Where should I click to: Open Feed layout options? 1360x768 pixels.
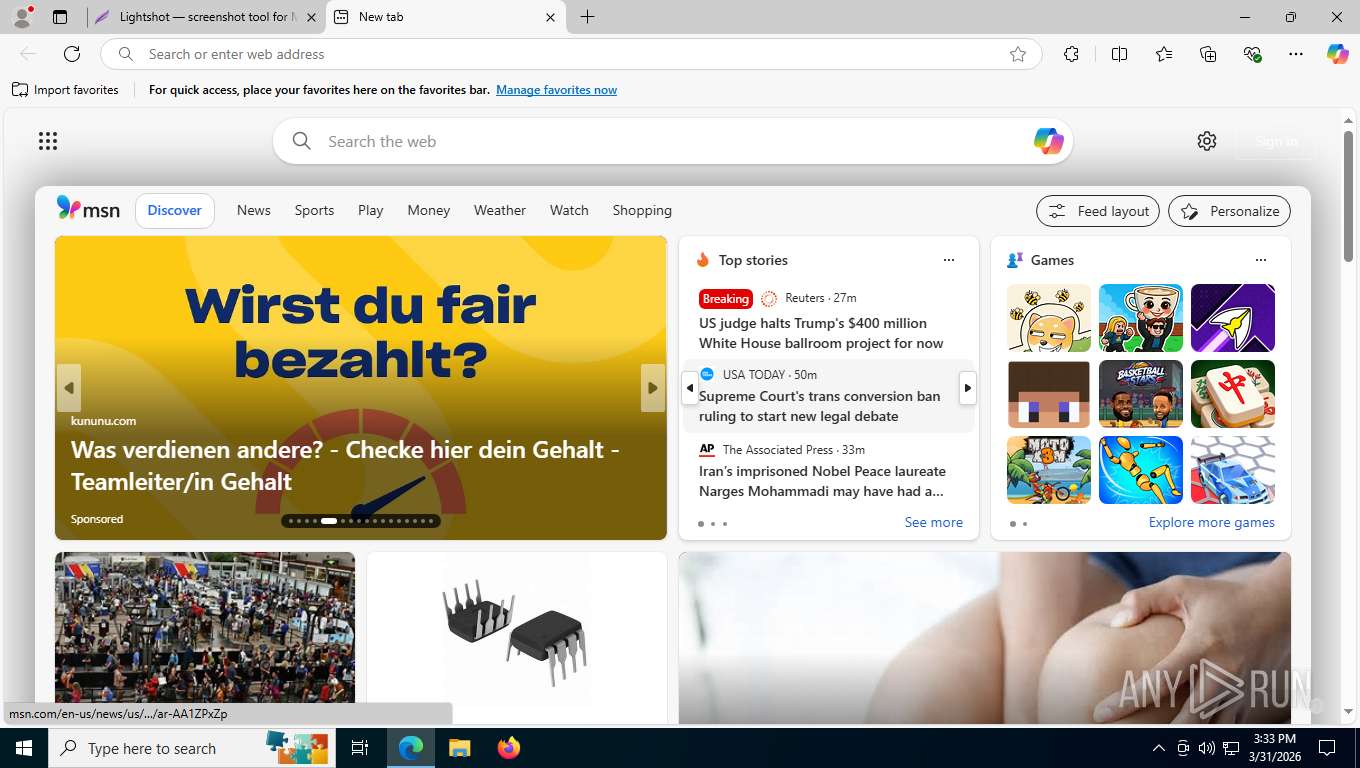tap(1098, 211)
